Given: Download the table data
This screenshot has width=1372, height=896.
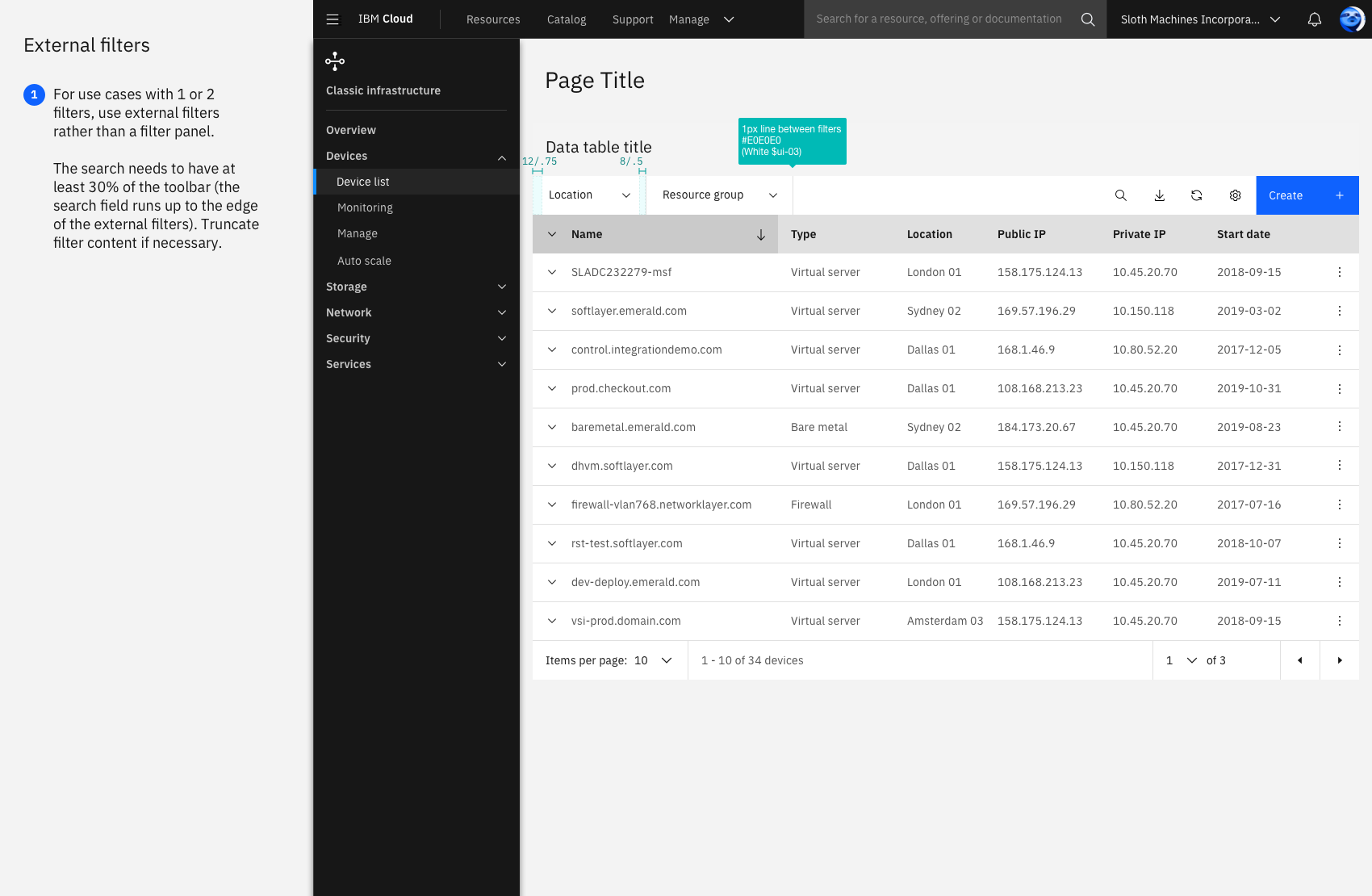Looking at the screenshot, I should click(1160, 195).
